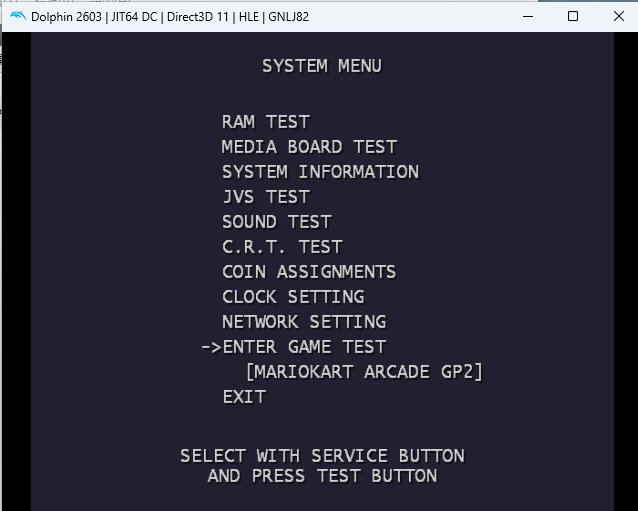The height and width of the screenshot is (511, 638).
Task: Click the -> selection arrow cursor
Action: pos(211,347)
